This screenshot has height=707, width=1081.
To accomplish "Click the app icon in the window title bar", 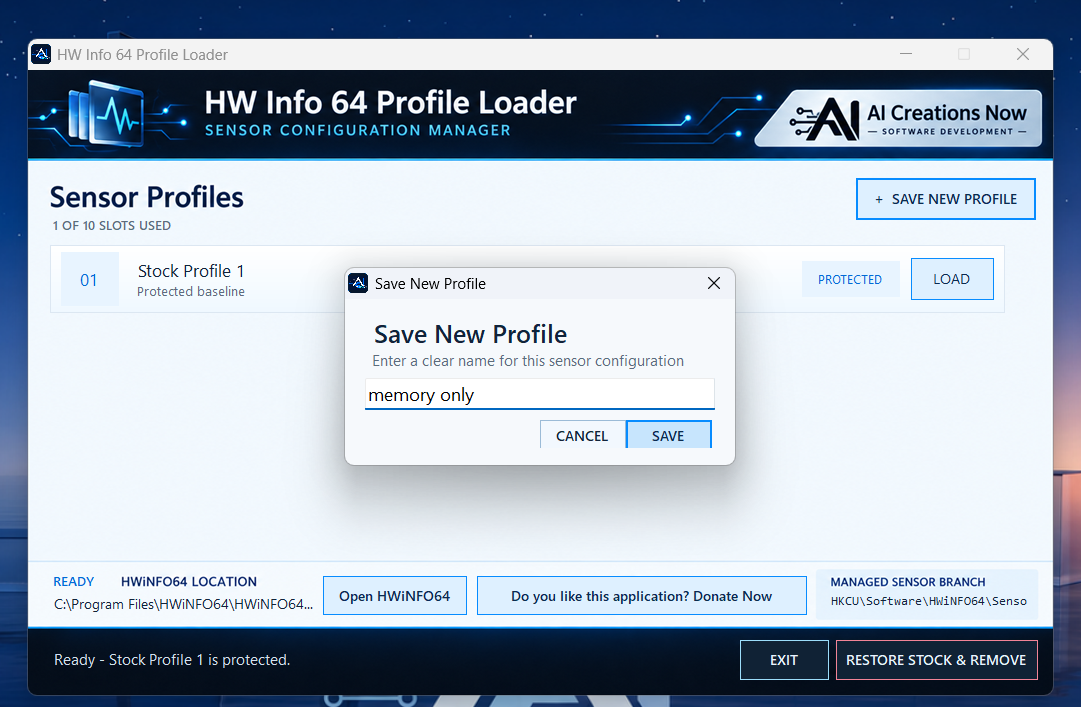I will 41,54.
